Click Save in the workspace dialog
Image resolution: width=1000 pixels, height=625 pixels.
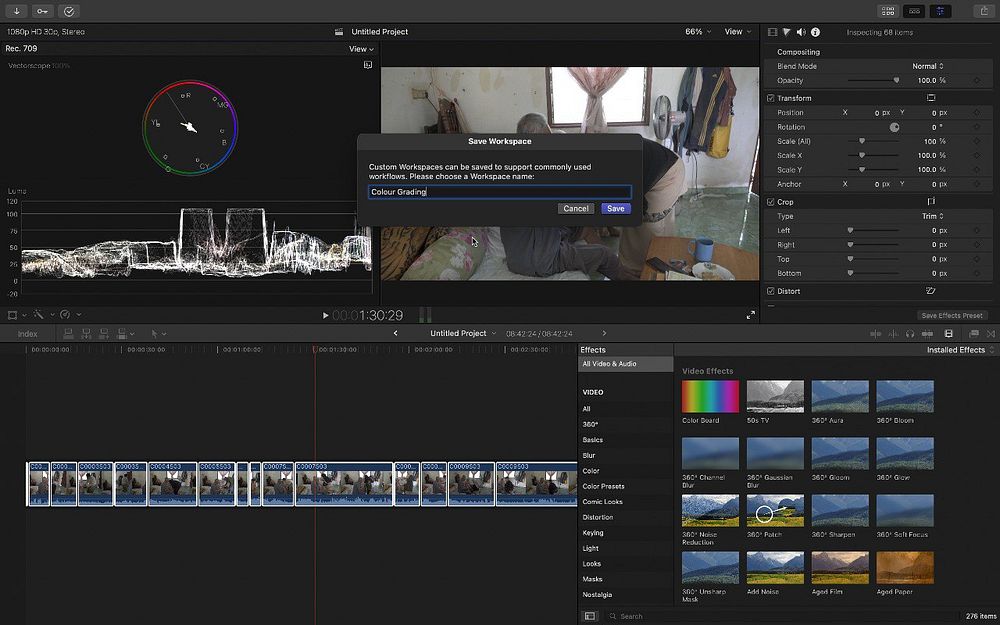615,209
